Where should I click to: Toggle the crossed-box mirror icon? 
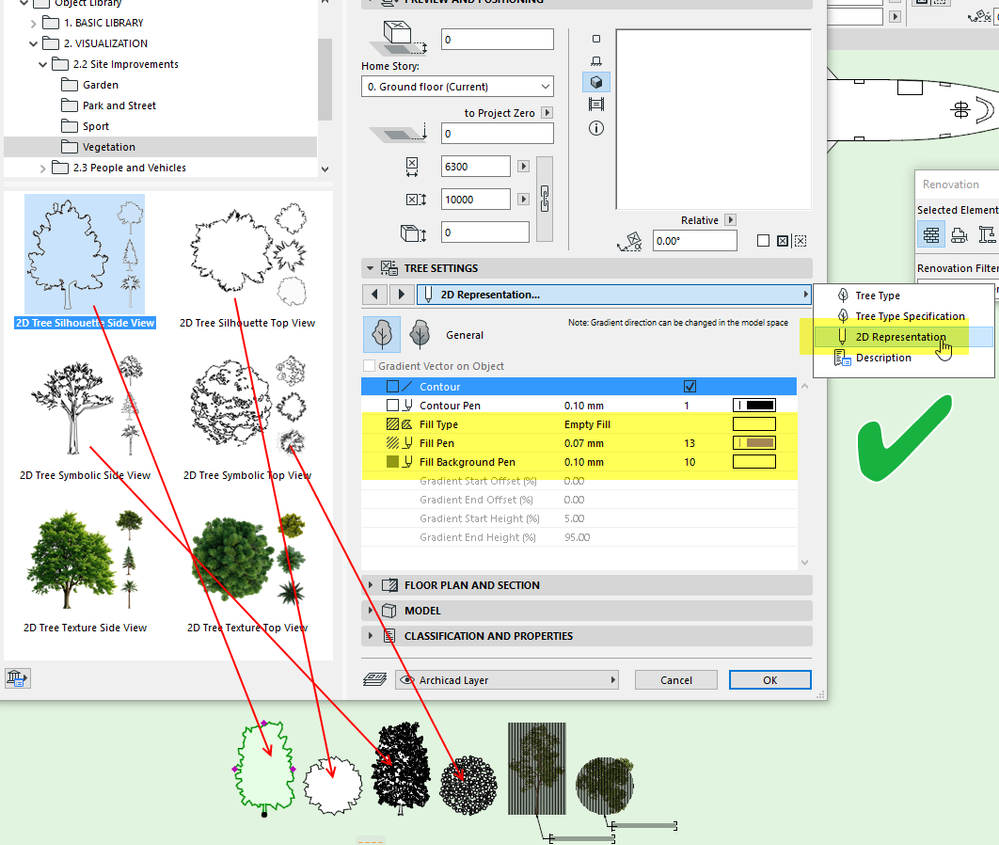[x=782, y=241]
